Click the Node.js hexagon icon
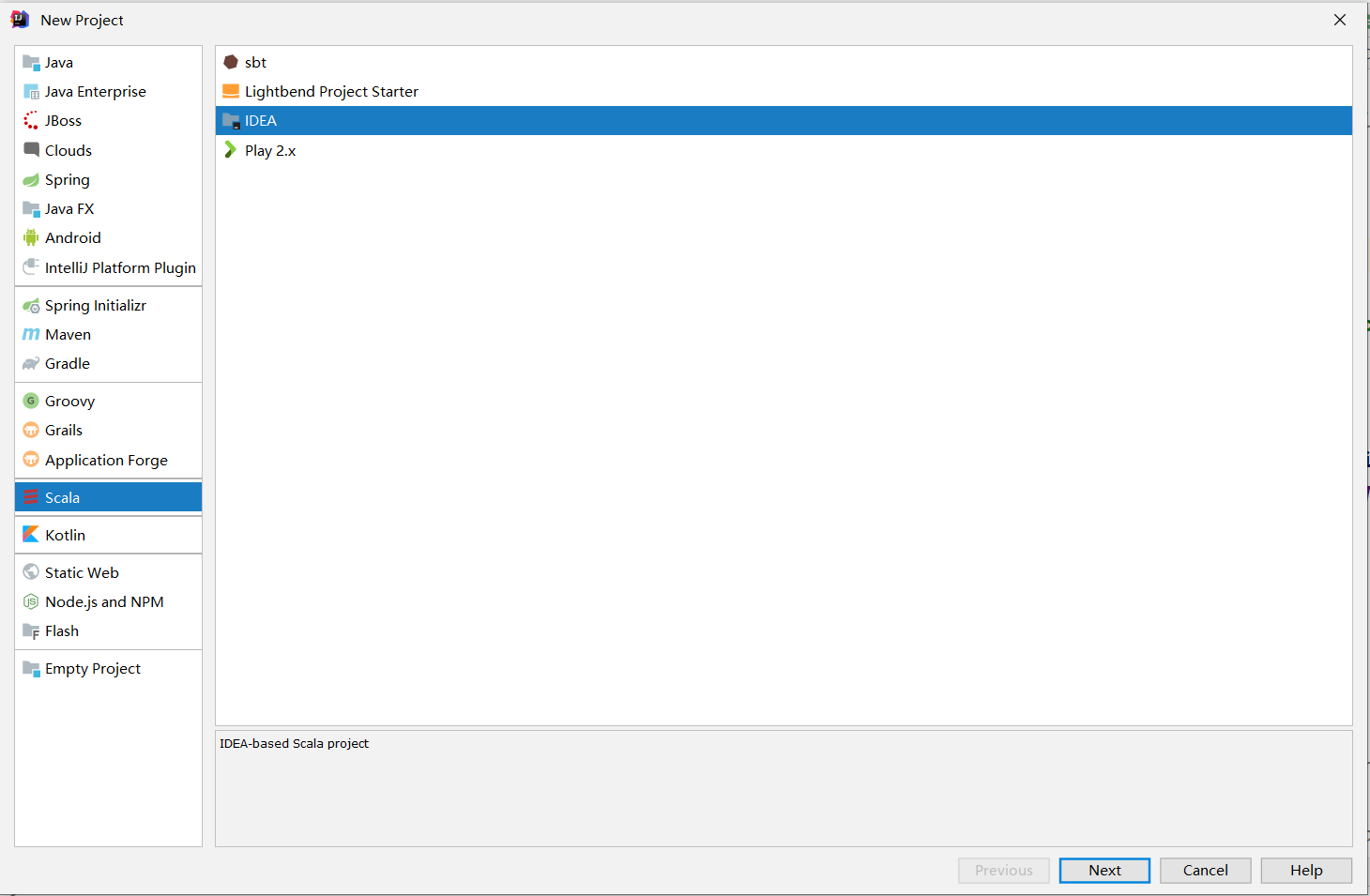This screenshot has width=1370, height=896. (x=31, y=601)
